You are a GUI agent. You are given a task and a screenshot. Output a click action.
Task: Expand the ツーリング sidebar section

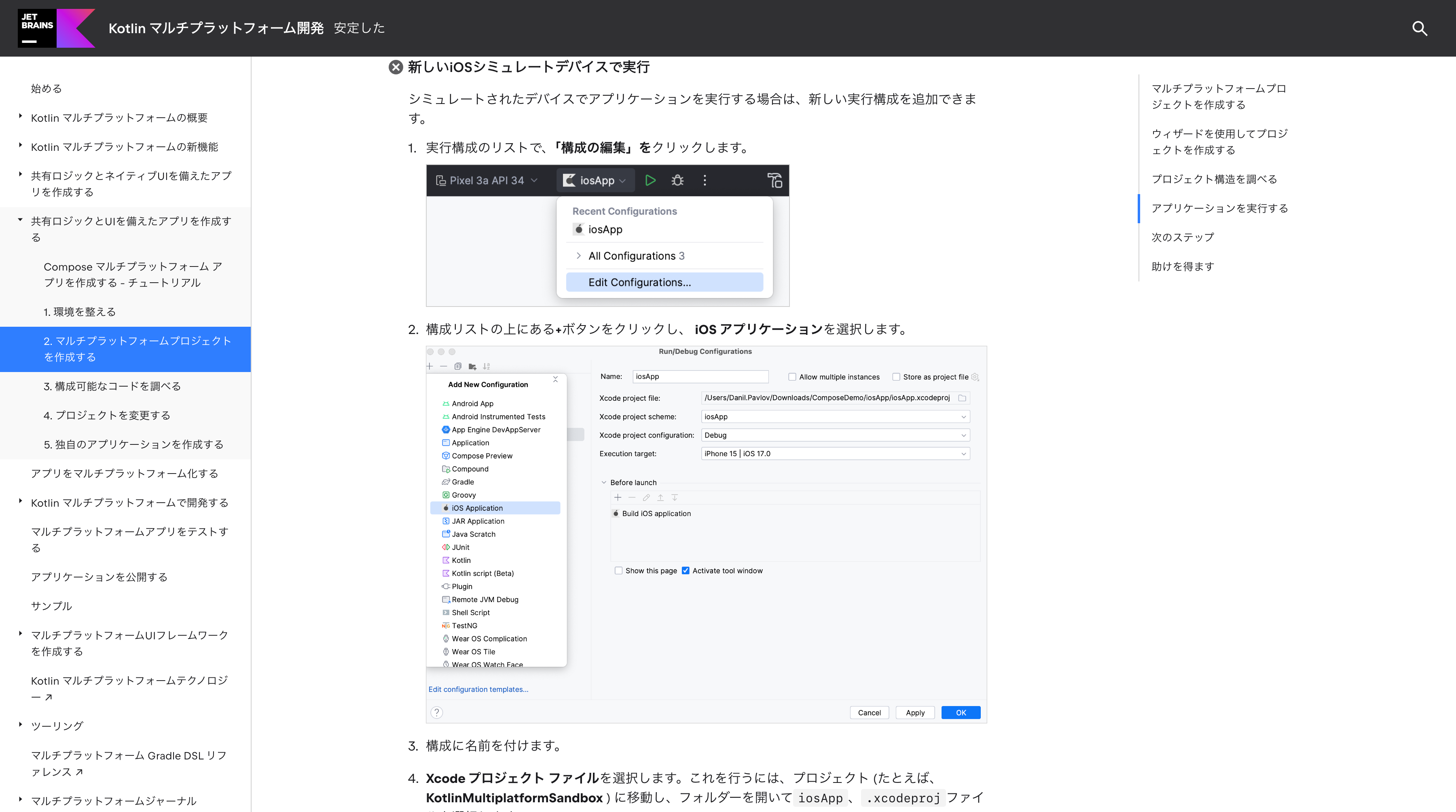click(20, 725)
